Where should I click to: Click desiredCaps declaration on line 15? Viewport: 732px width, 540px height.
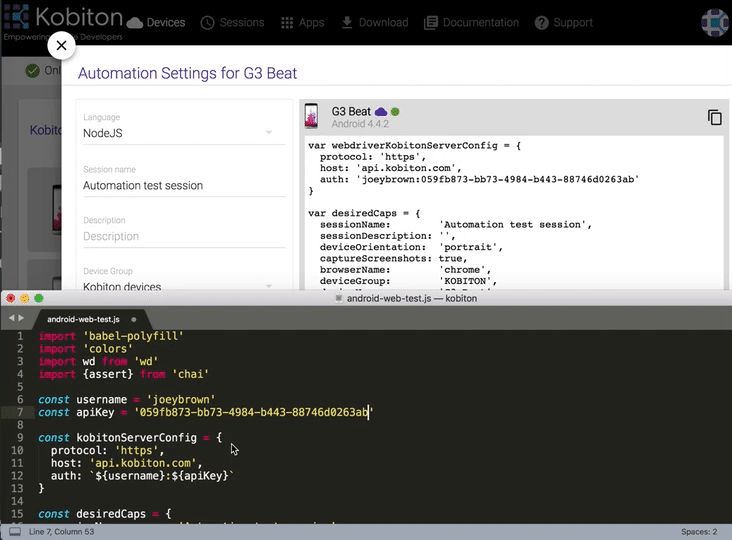coord(105,514)
